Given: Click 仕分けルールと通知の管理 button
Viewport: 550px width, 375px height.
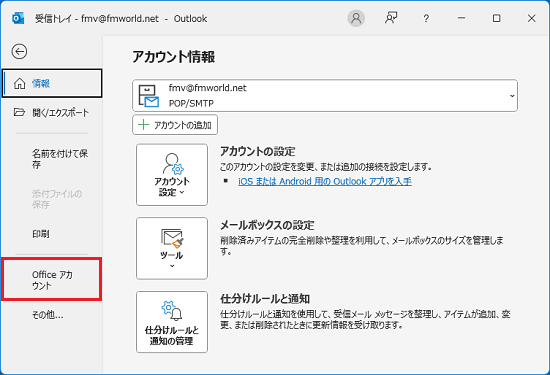Looking at the screenshot, I should coord(172,322).
